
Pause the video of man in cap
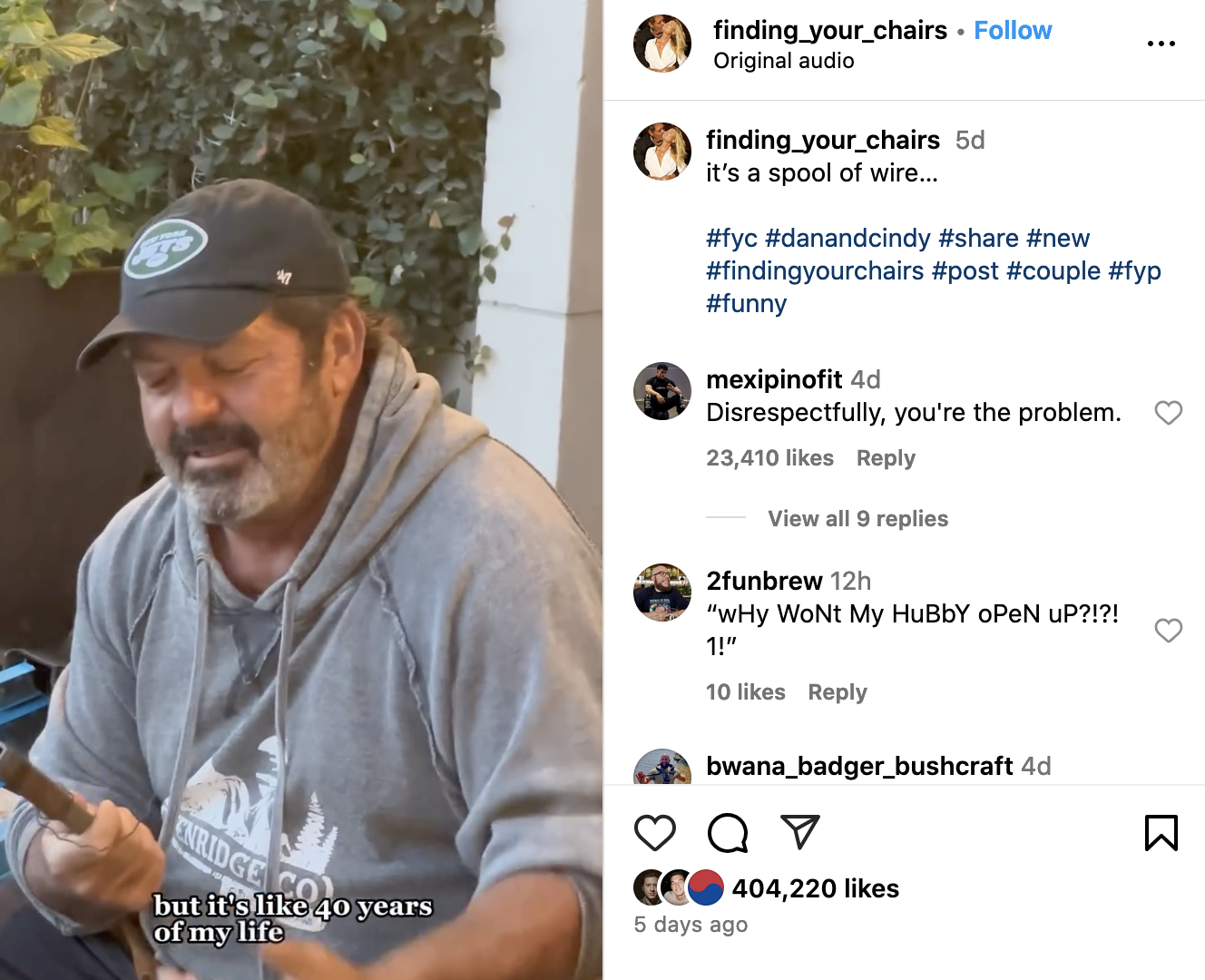[x=301, y=490]
